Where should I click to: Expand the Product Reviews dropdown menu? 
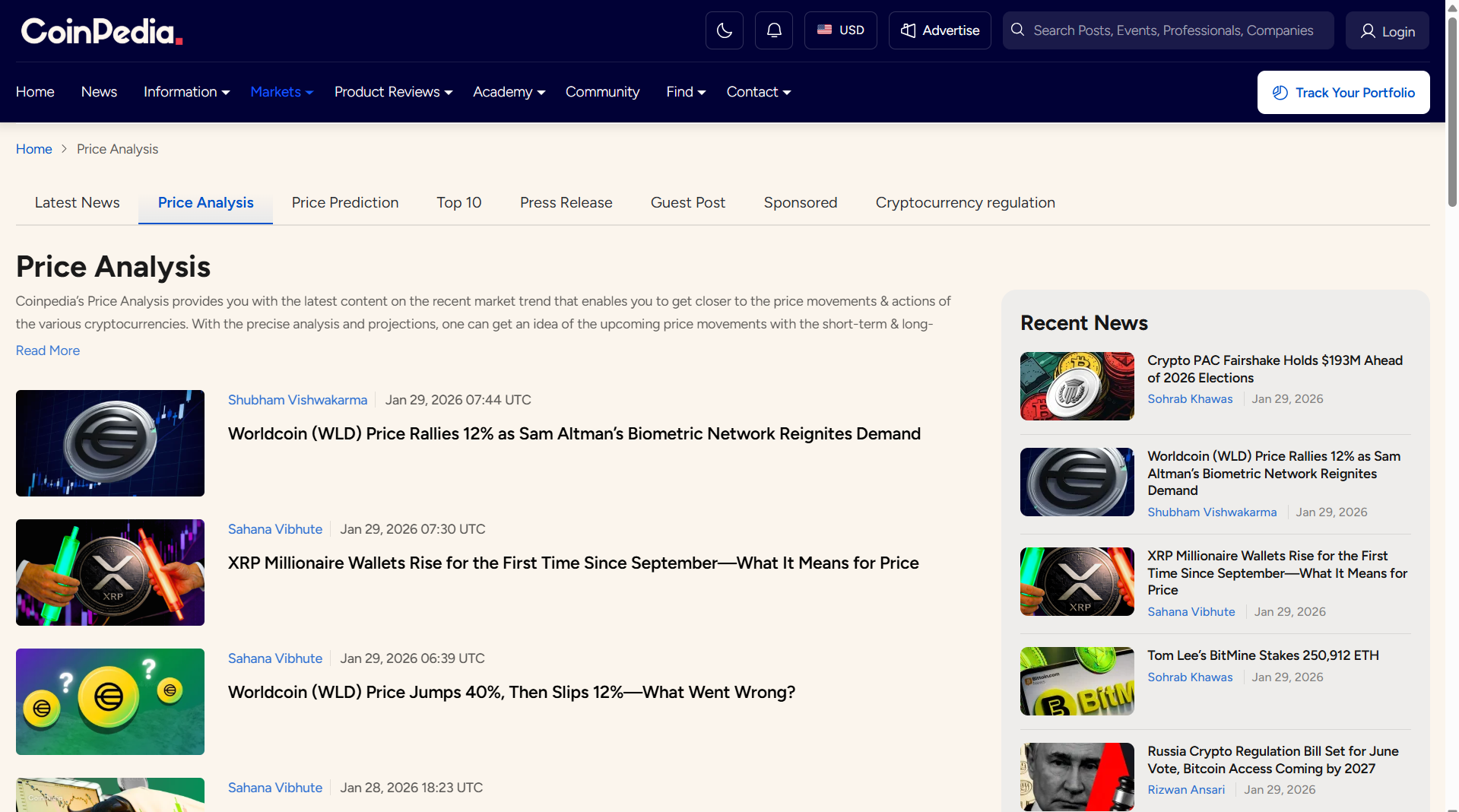pos(393,92)
